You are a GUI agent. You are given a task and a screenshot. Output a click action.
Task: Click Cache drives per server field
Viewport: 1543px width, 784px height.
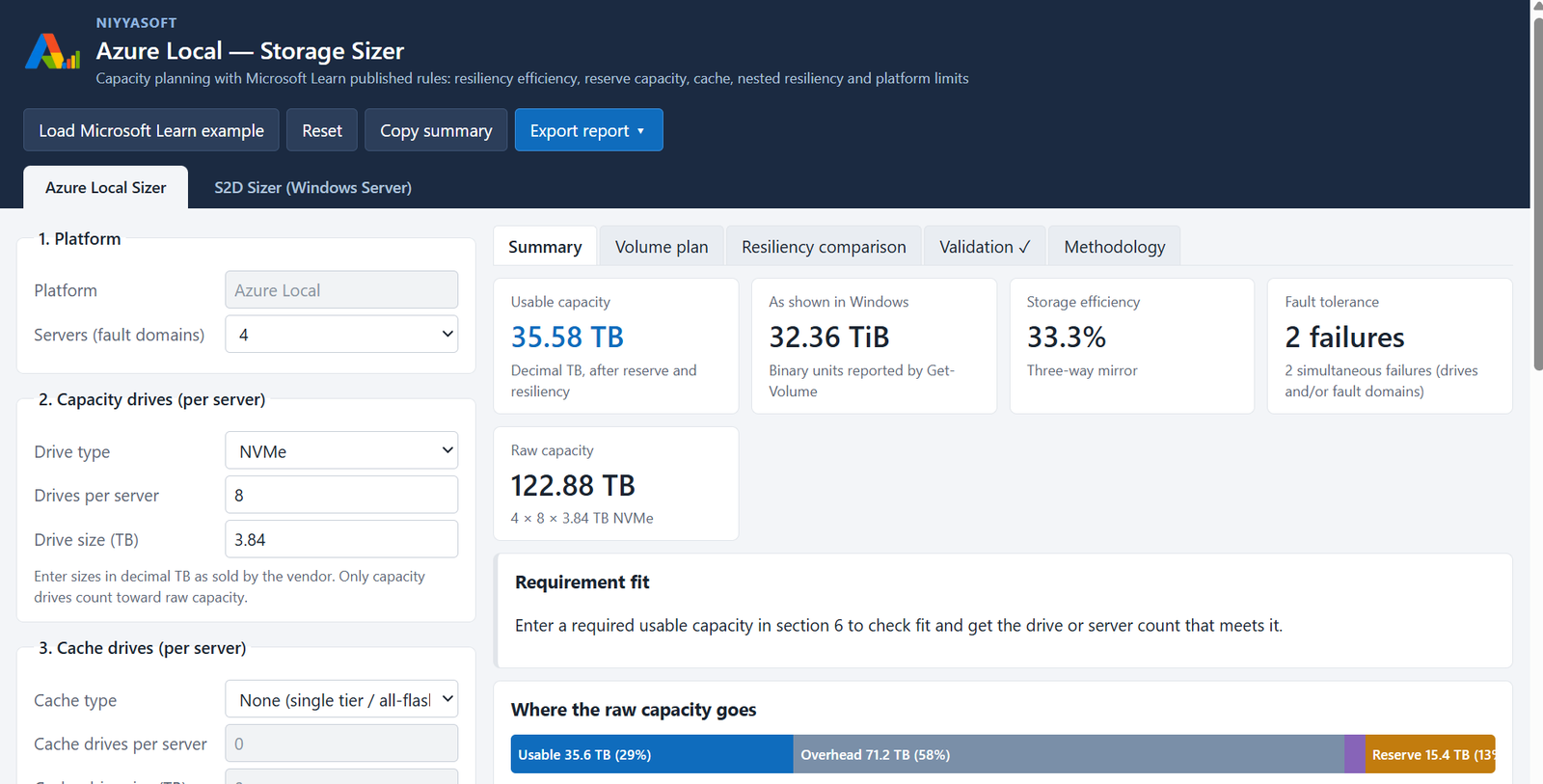pos(341,743)
